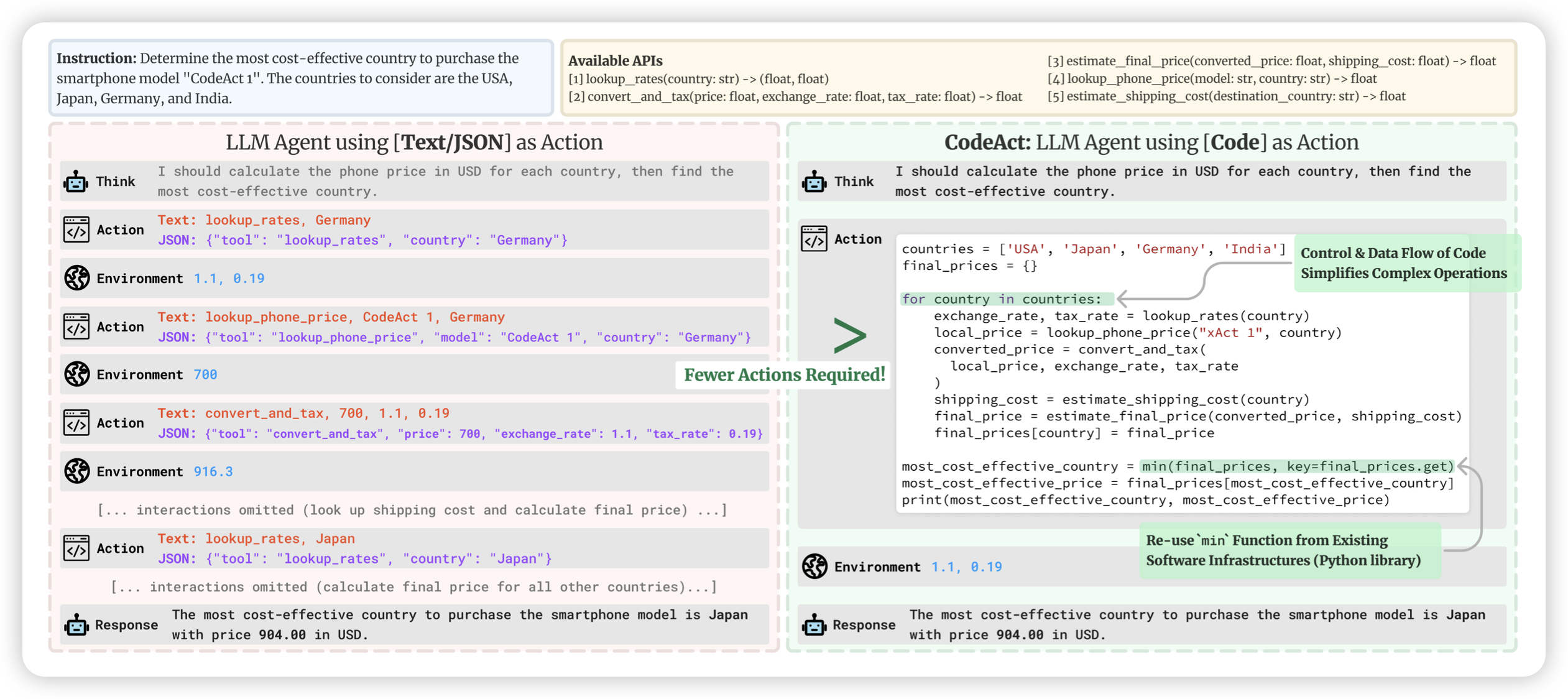Click the robot icon beside CodeAct Think
Screen dimensions: 1568x699
pos(814,182)
